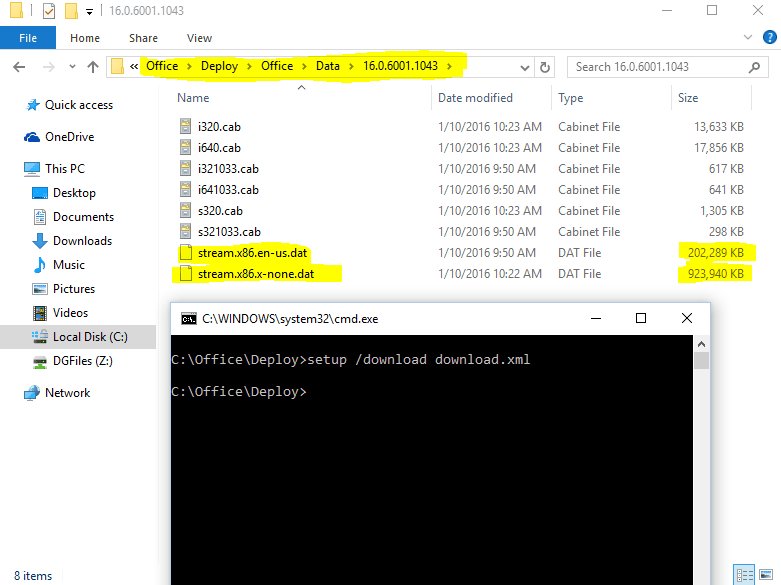Select the i641033.cab file icon
This screenshot has height=585, width=781.
(185, 189)
